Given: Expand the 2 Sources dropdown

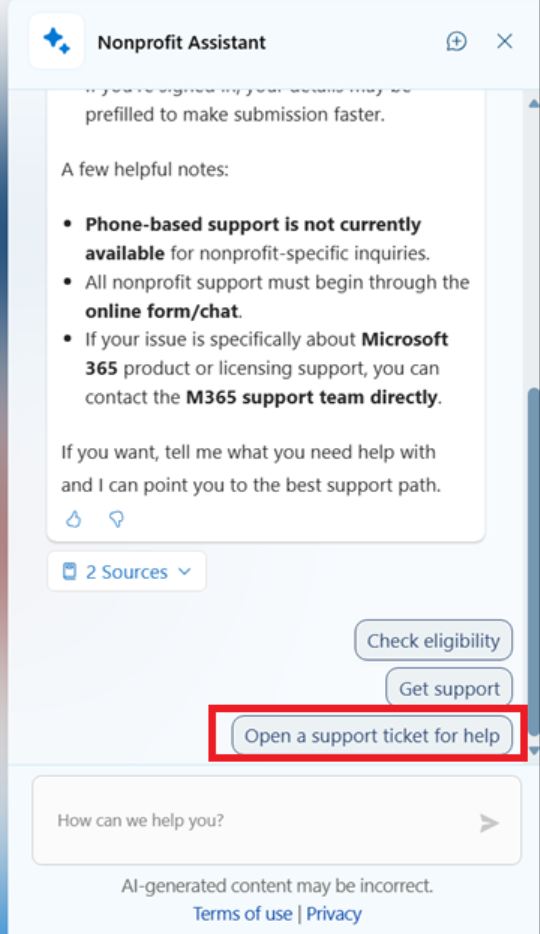Looking at the screenshot, I should coord(127,572).
